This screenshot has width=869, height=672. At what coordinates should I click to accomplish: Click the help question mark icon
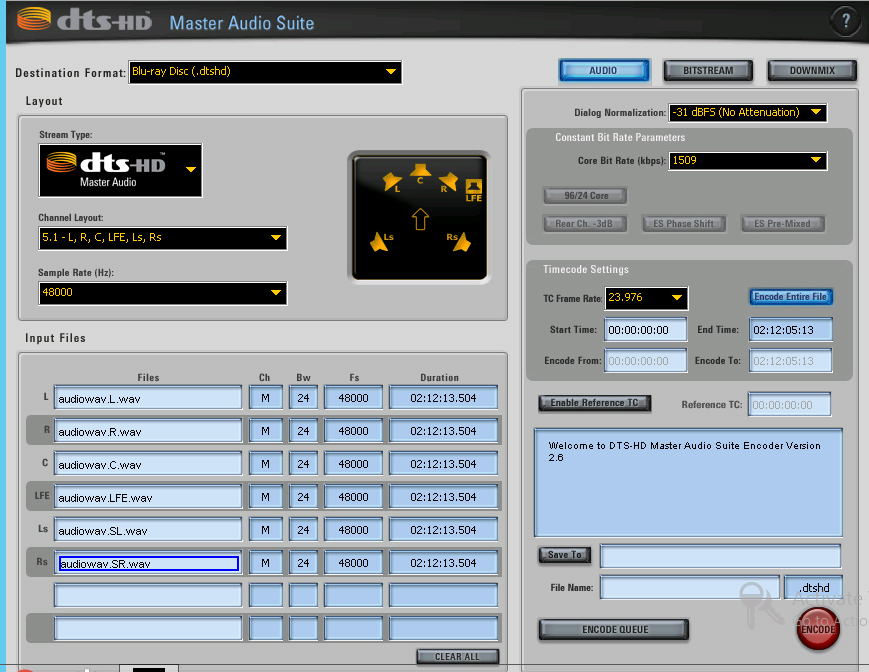844,20
